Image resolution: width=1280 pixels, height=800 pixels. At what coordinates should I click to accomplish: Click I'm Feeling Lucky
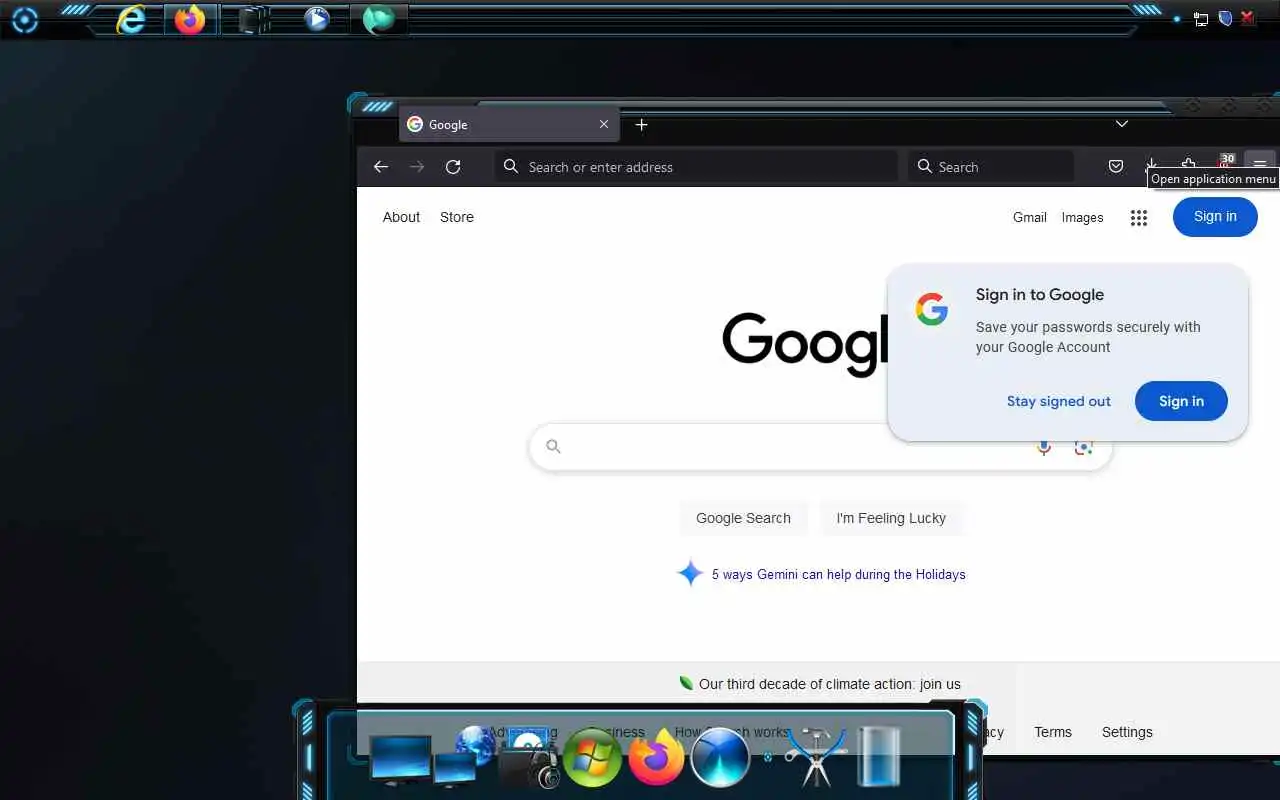[x=891, y=518]
